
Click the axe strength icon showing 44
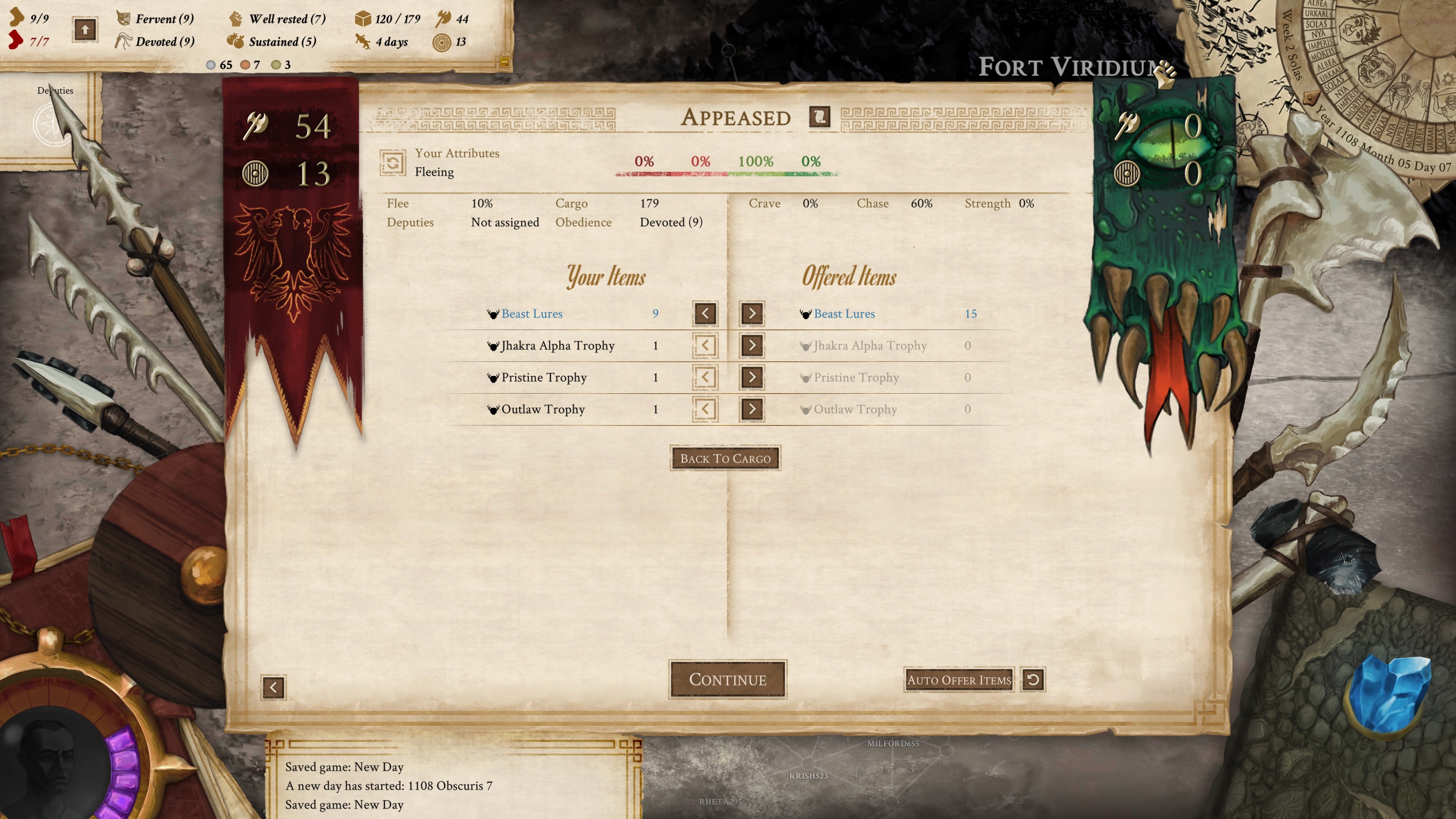point(444,19)
